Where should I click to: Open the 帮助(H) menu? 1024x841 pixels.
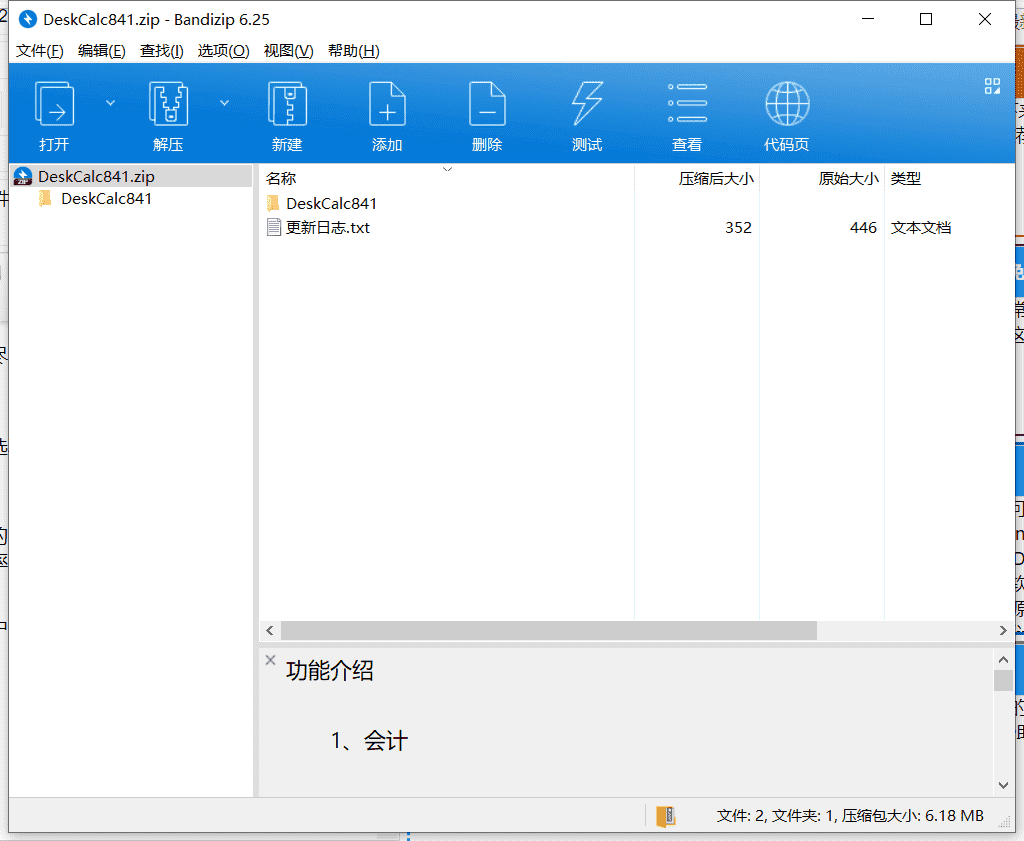tap(353, 51)
